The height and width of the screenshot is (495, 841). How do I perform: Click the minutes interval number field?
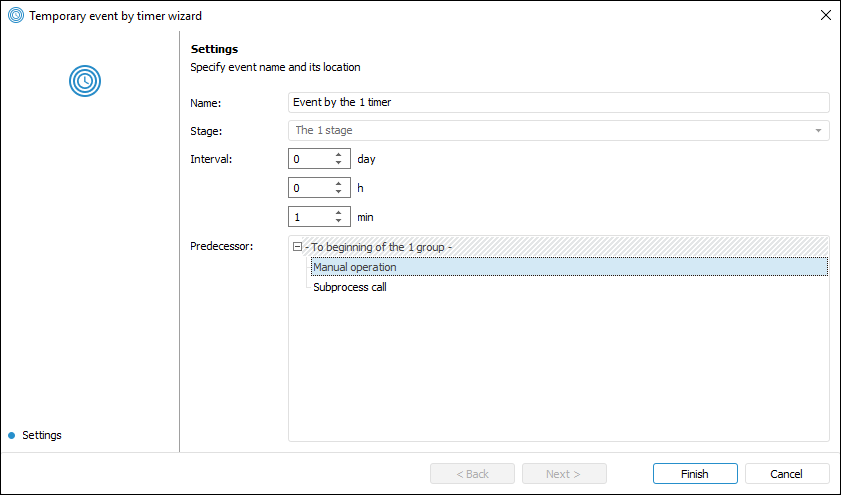click(x=310, y=217)
